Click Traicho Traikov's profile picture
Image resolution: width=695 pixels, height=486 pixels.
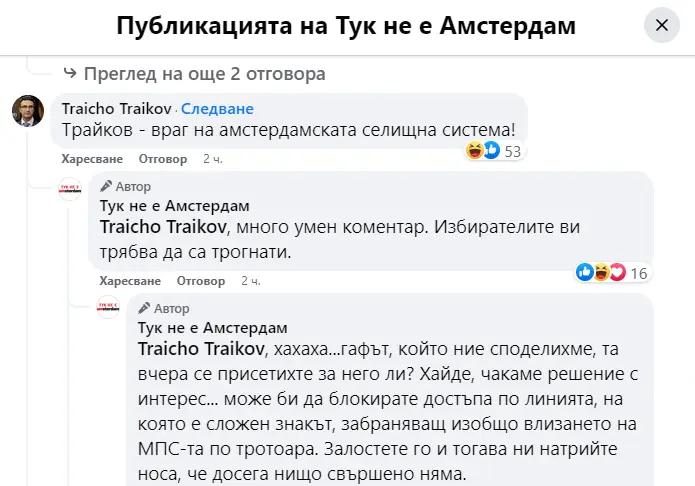[27, 110]
